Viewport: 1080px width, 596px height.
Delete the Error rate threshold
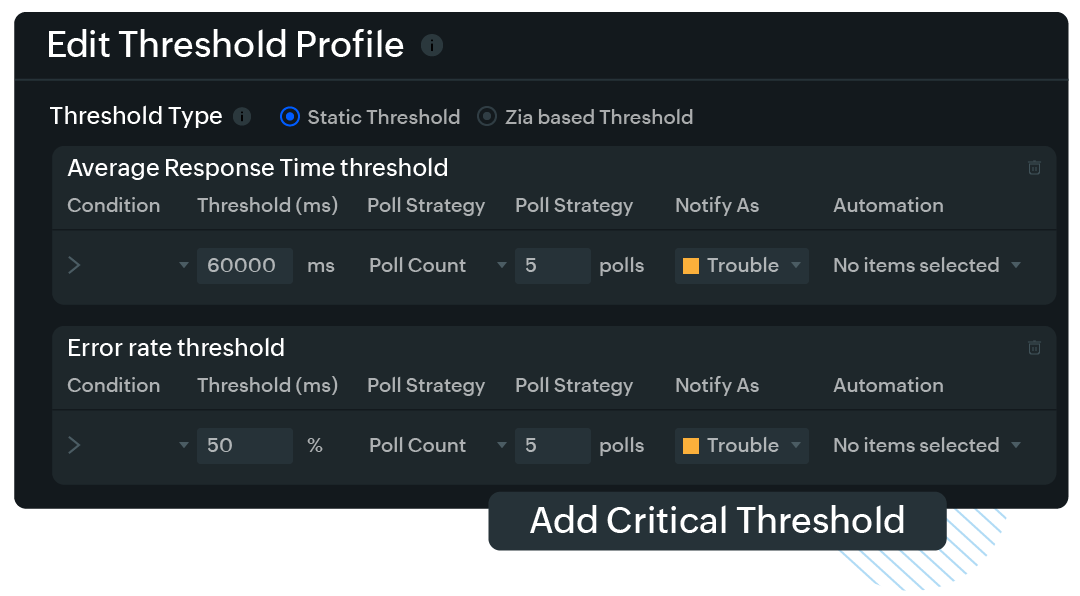coord(1034,347)
